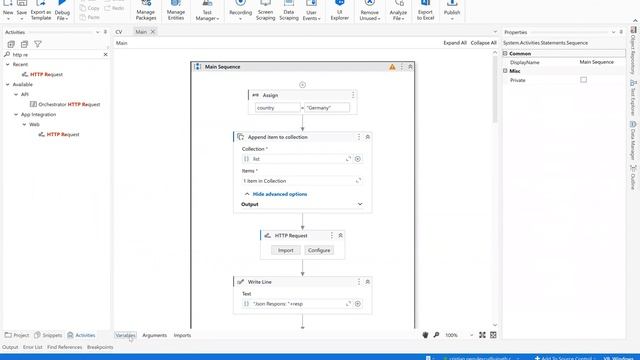Collapse the Recent group
The height and width of the screenshot is (360, 640).
tap(7, 64)
